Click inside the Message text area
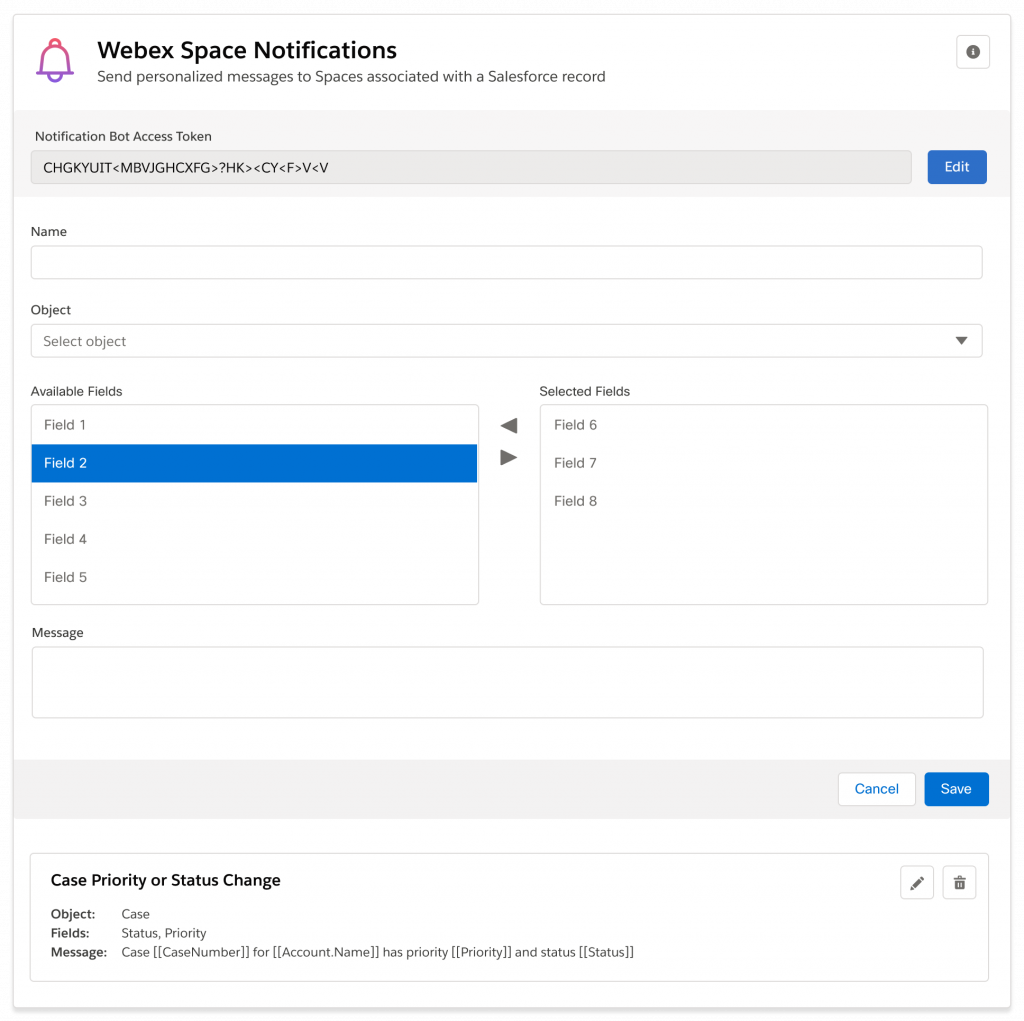1024x1021 pixels. click(507, 681)
